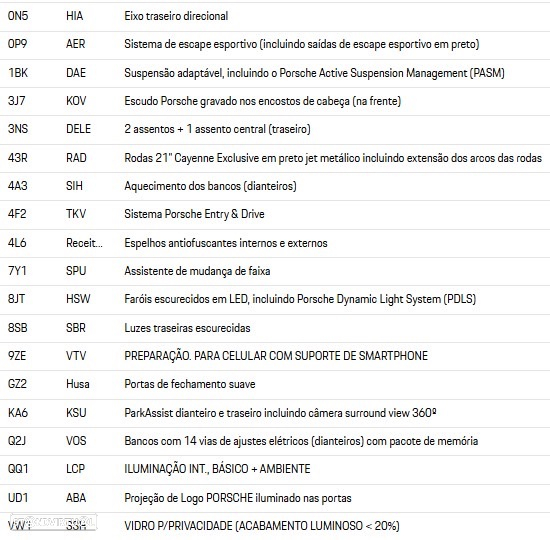Select the 0N5 Eixo traseiro direcional row
550x540 pixels.
275,17
